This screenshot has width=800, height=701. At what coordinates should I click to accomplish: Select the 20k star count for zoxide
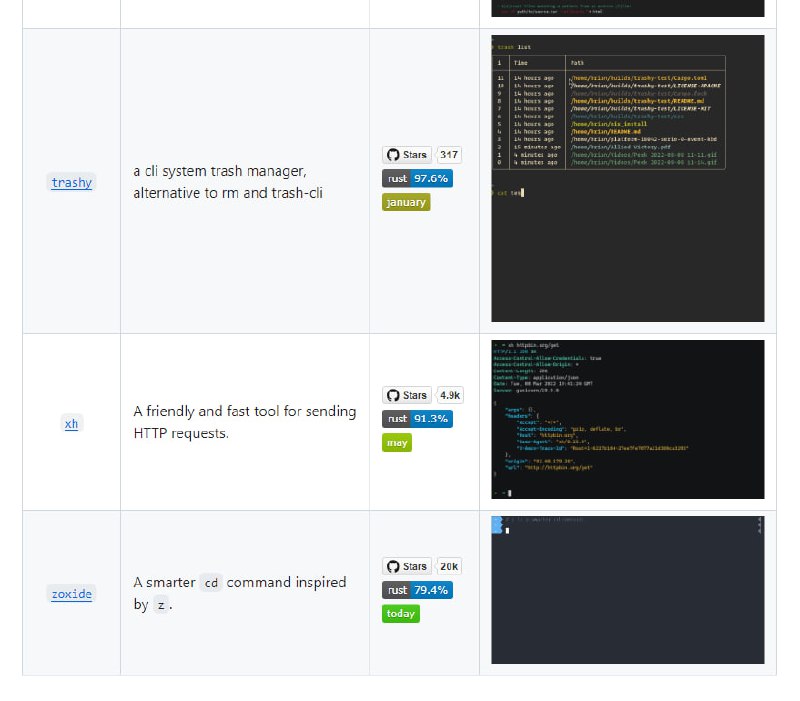tap(449, 566)
